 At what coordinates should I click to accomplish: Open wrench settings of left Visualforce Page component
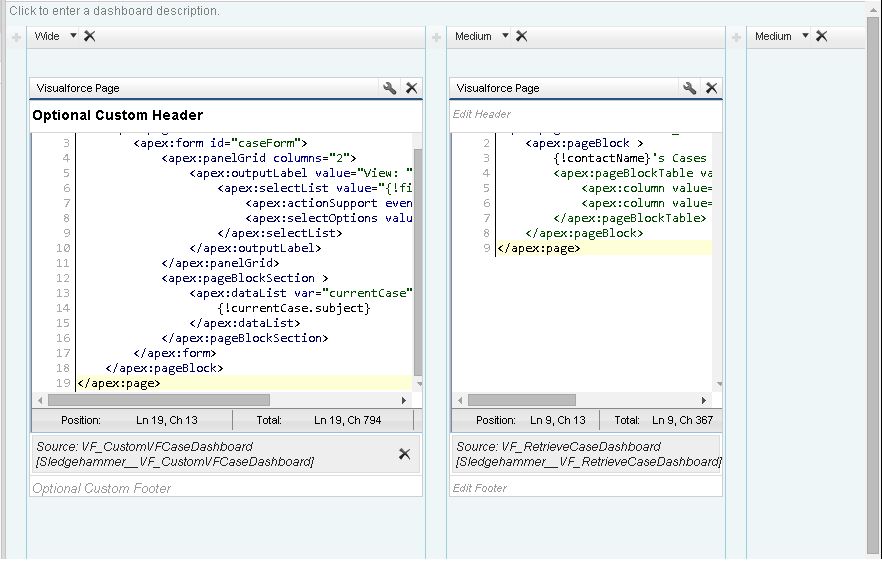(389, 88)
